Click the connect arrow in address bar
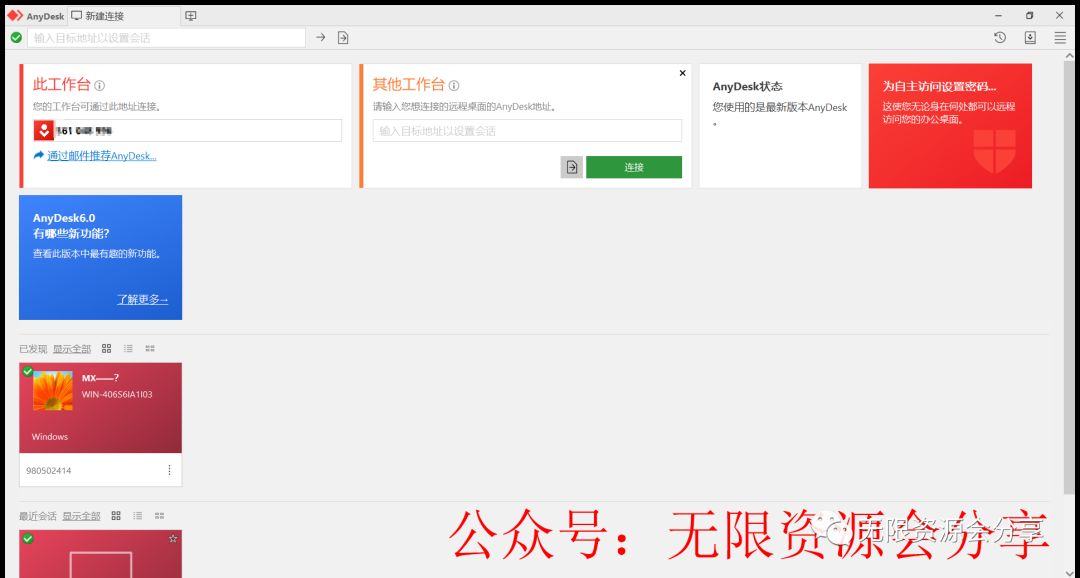Image resolution: width=1080 pixels, height=578 pixels. 320,37
